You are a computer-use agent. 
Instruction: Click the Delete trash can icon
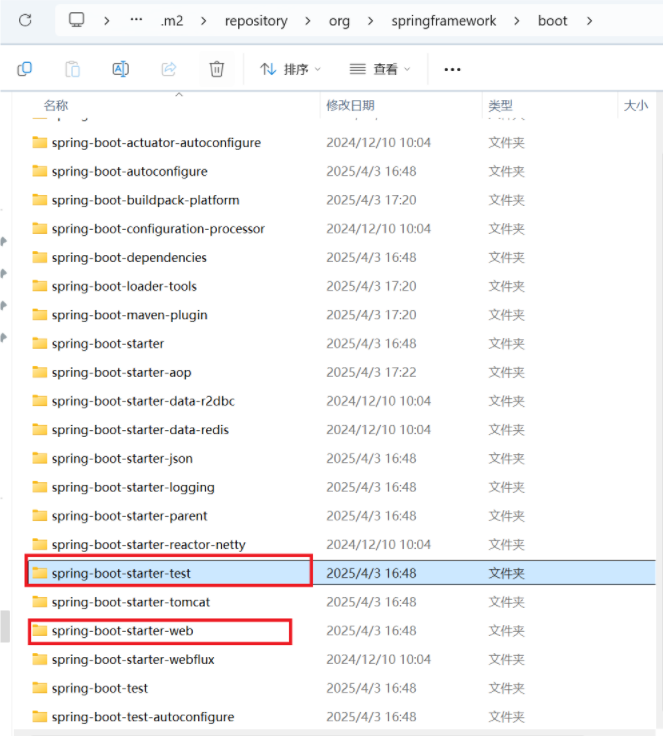(x=216, y=69)
